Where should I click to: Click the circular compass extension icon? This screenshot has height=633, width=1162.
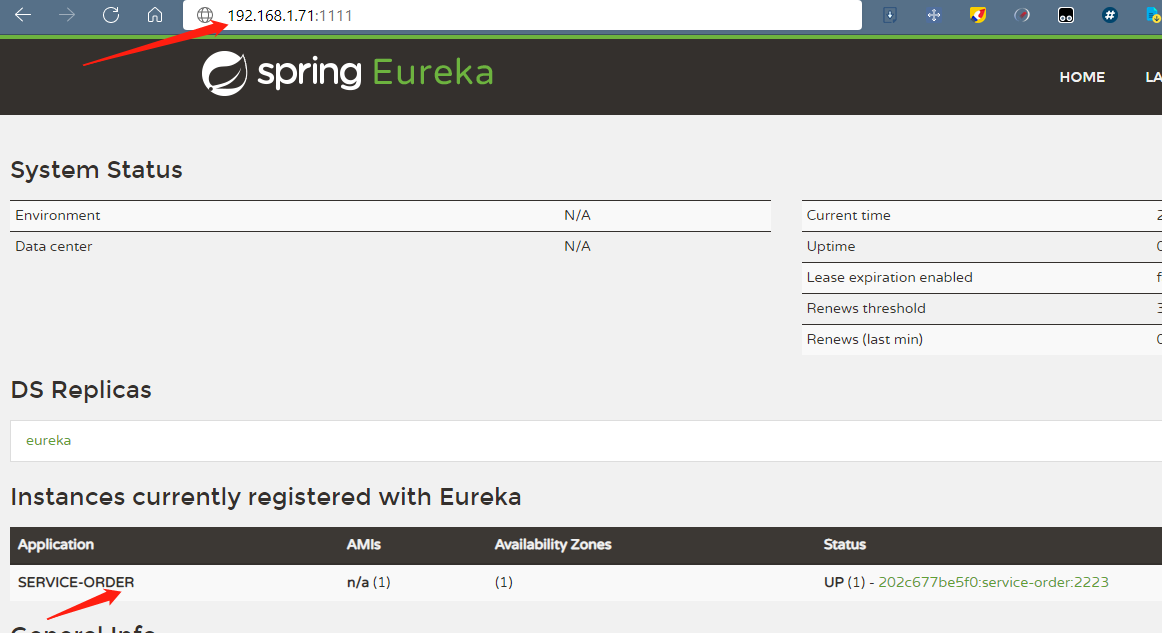pyautogui.click(x=1022, y=15)
